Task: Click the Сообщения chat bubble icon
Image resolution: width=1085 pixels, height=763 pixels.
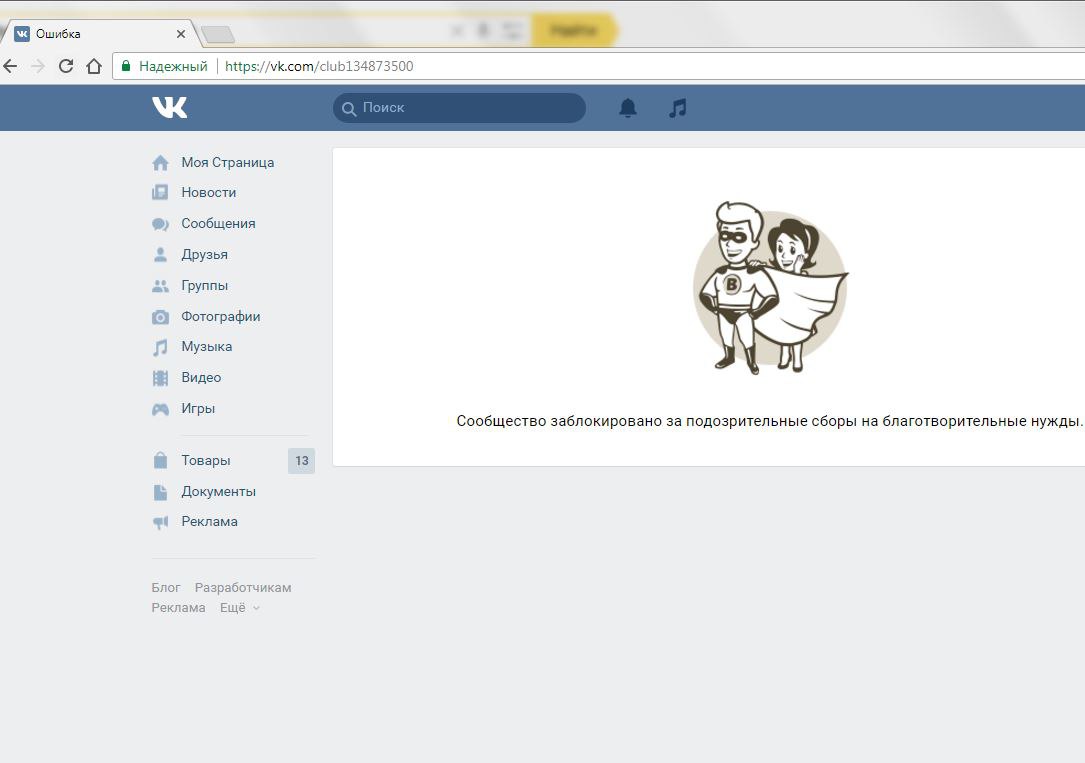Action: (x=160, y=224)
